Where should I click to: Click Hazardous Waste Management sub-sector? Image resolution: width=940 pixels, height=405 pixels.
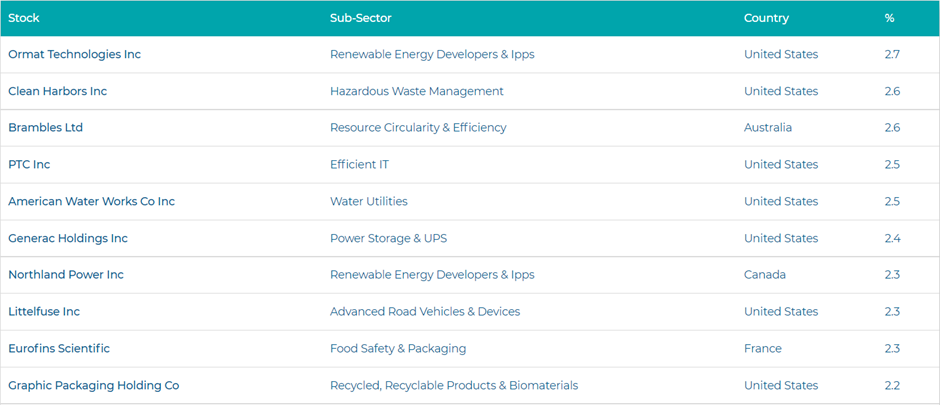(x=417, y=91)
